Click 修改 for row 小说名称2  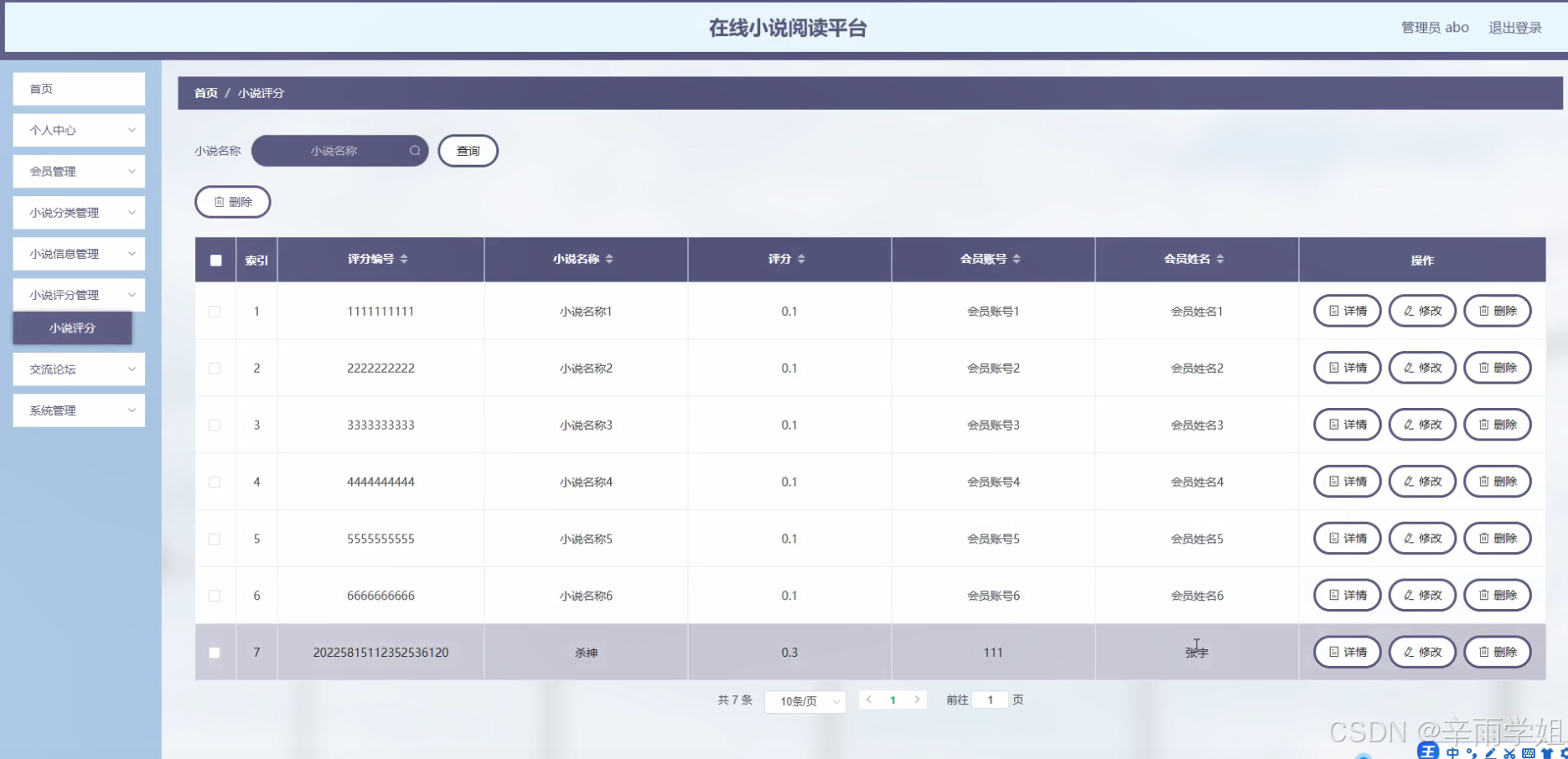pyautogui.click(x=1422, y=368)
